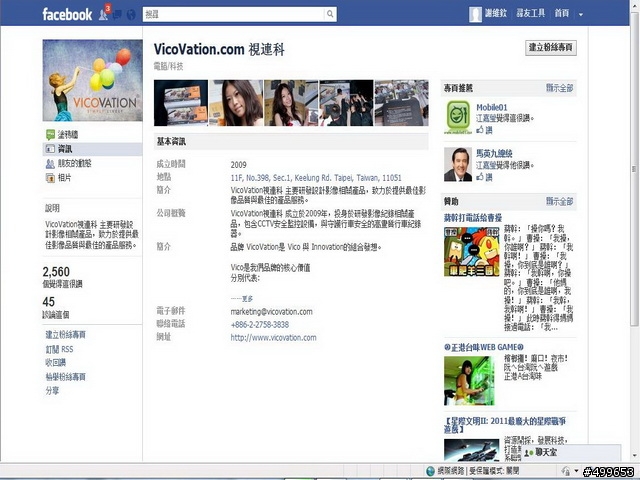Open the http://www.vicovation.com website link

[x=273, y=338]
